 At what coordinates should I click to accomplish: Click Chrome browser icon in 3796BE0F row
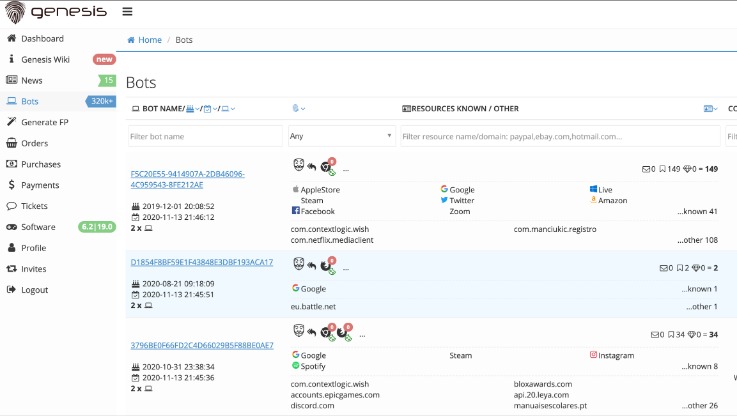pos(326,332)
